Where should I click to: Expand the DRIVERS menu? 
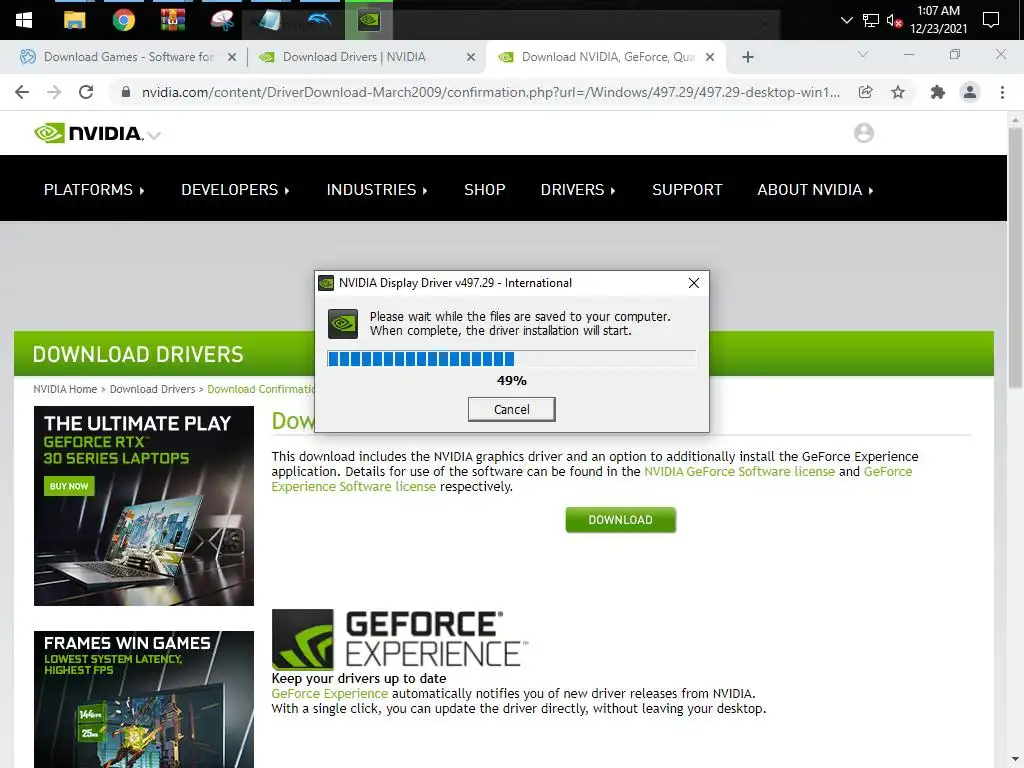tap(578, 190)
